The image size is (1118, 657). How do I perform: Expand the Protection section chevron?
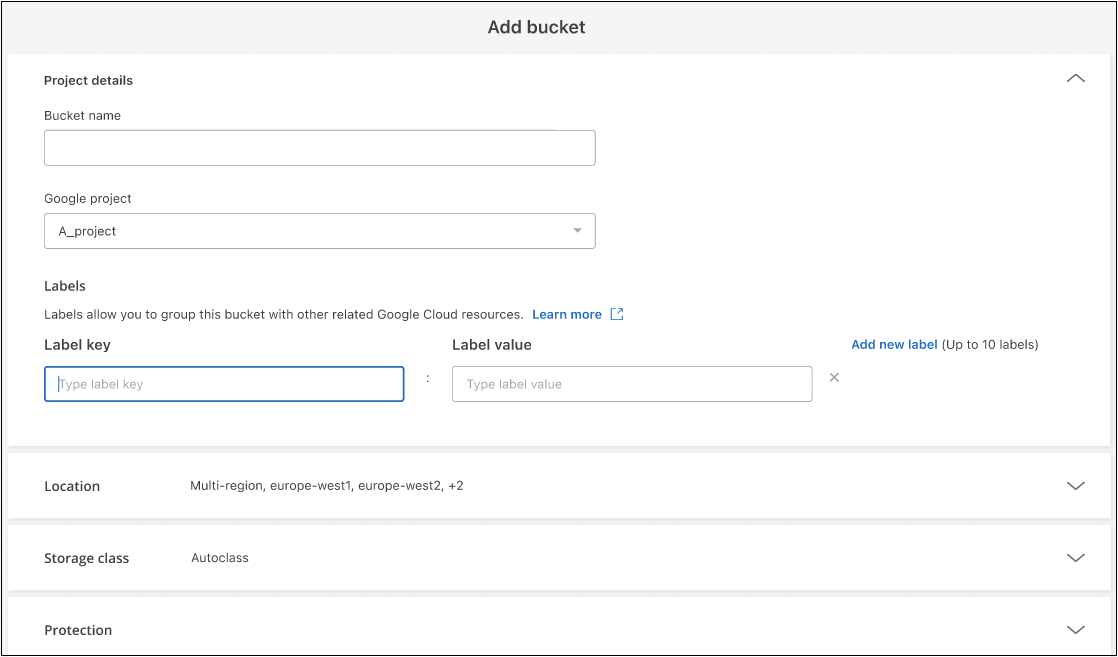point(1075,630)
